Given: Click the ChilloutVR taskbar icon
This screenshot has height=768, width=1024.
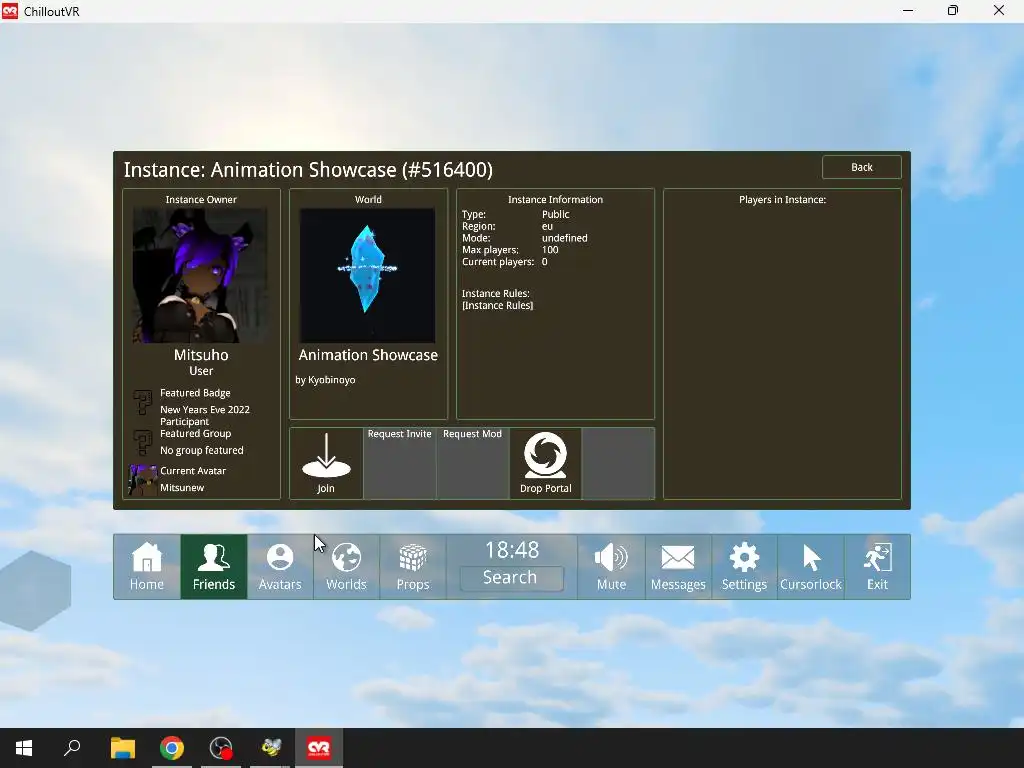Looking at the screenshot, I should [319, 748].
